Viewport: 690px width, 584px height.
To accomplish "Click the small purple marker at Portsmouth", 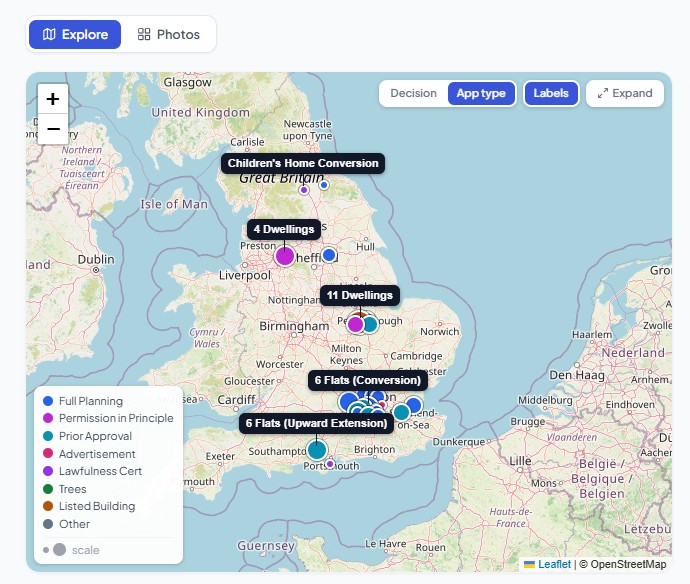I will click(x=330, y=464).
